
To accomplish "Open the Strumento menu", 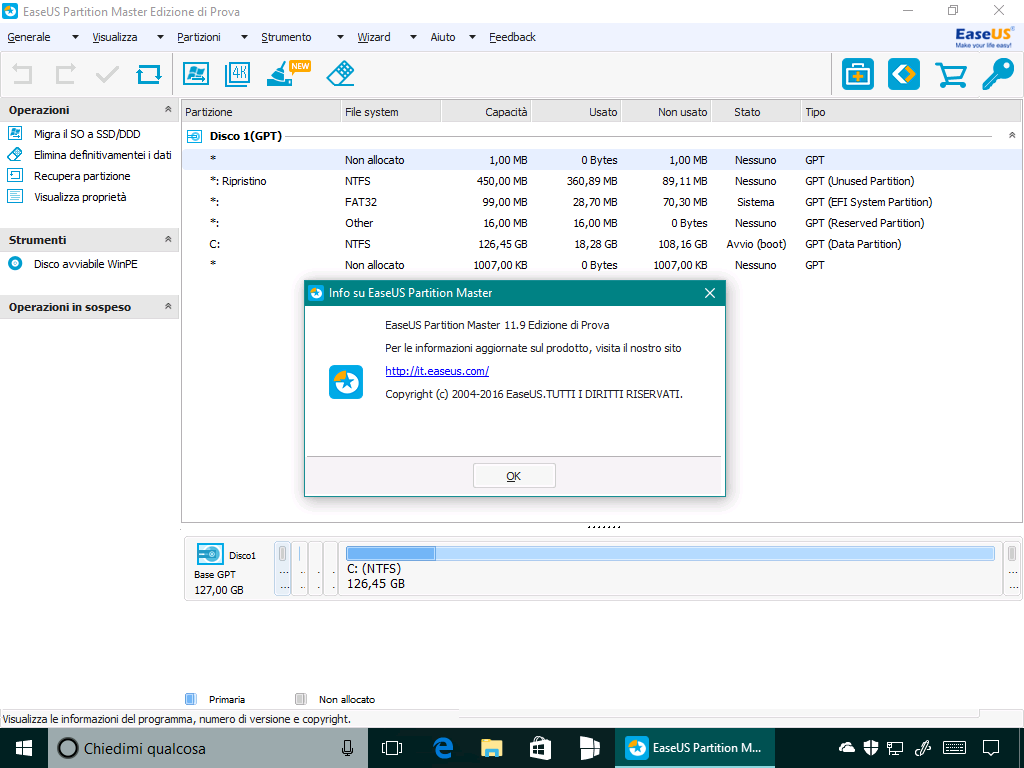I will pos(286,37).
